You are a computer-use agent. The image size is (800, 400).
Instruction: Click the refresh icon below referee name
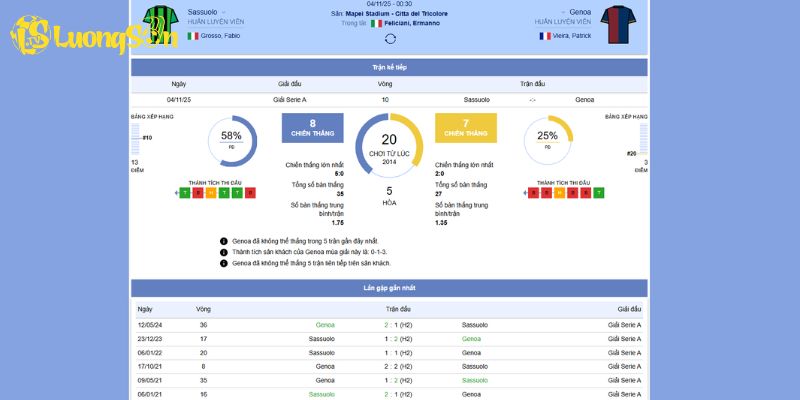coord(390,39)
